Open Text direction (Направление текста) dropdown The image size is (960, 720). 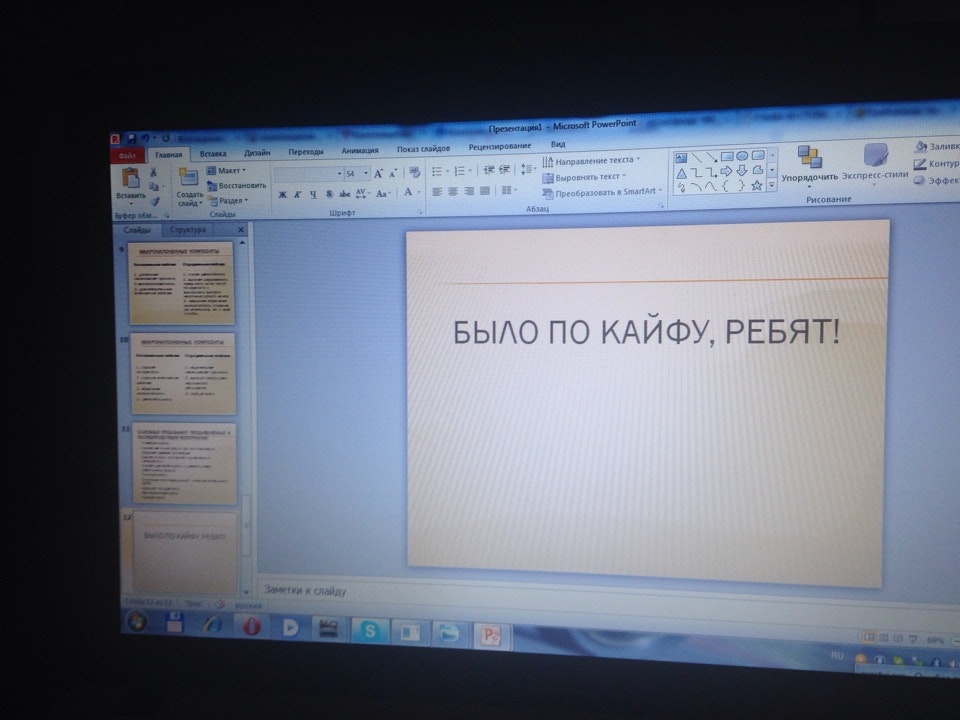click(x=592, y=160)
